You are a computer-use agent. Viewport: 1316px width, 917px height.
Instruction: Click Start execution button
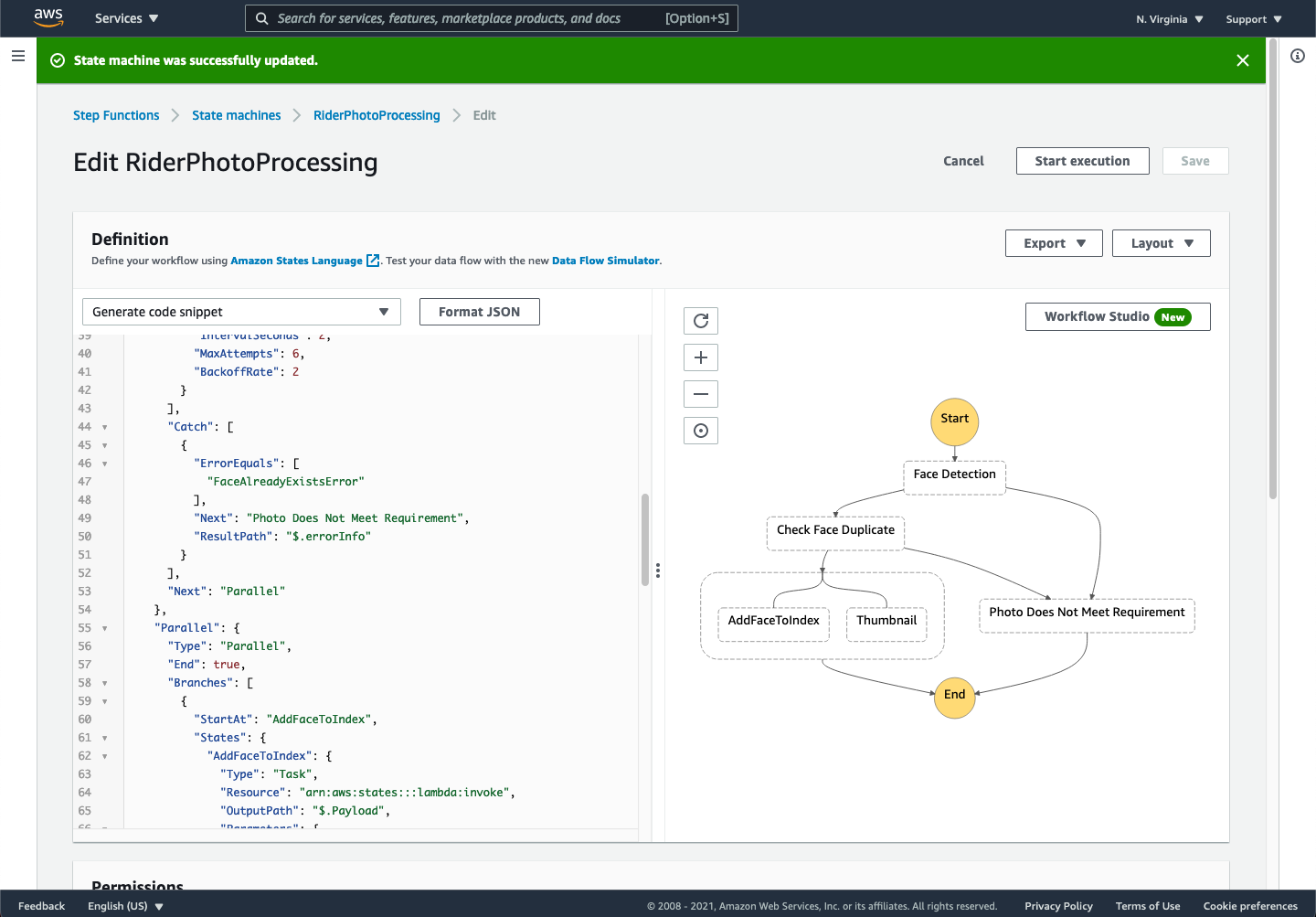(x=1082, y=161)
